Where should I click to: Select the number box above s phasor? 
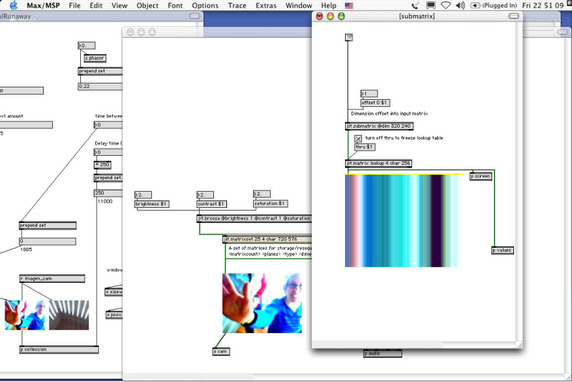point(86,46)
